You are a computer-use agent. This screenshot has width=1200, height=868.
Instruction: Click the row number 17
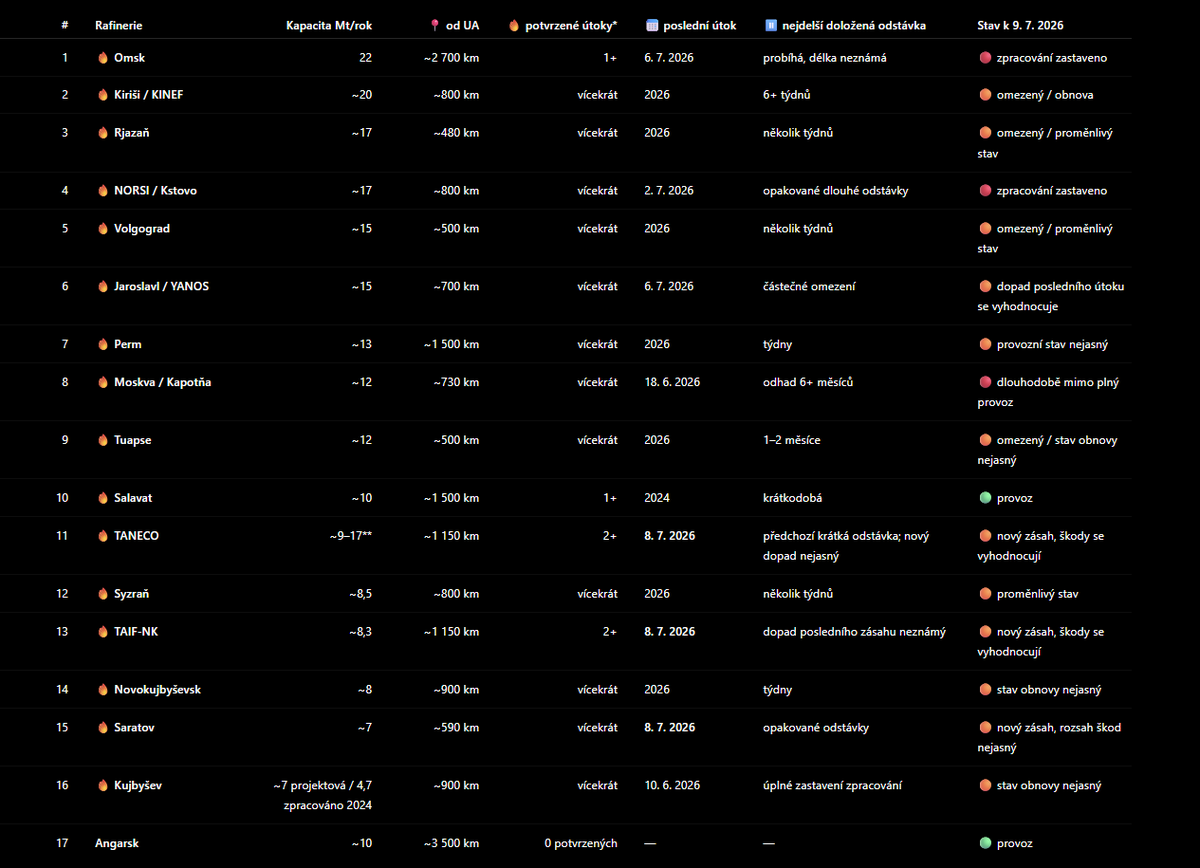tap(63, 844)
